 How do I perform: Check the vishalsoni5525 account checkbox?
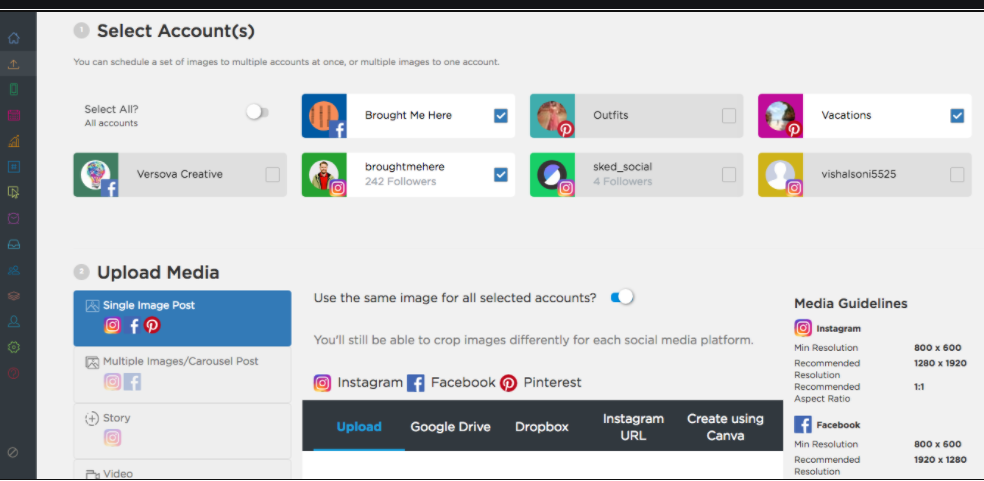957,175
